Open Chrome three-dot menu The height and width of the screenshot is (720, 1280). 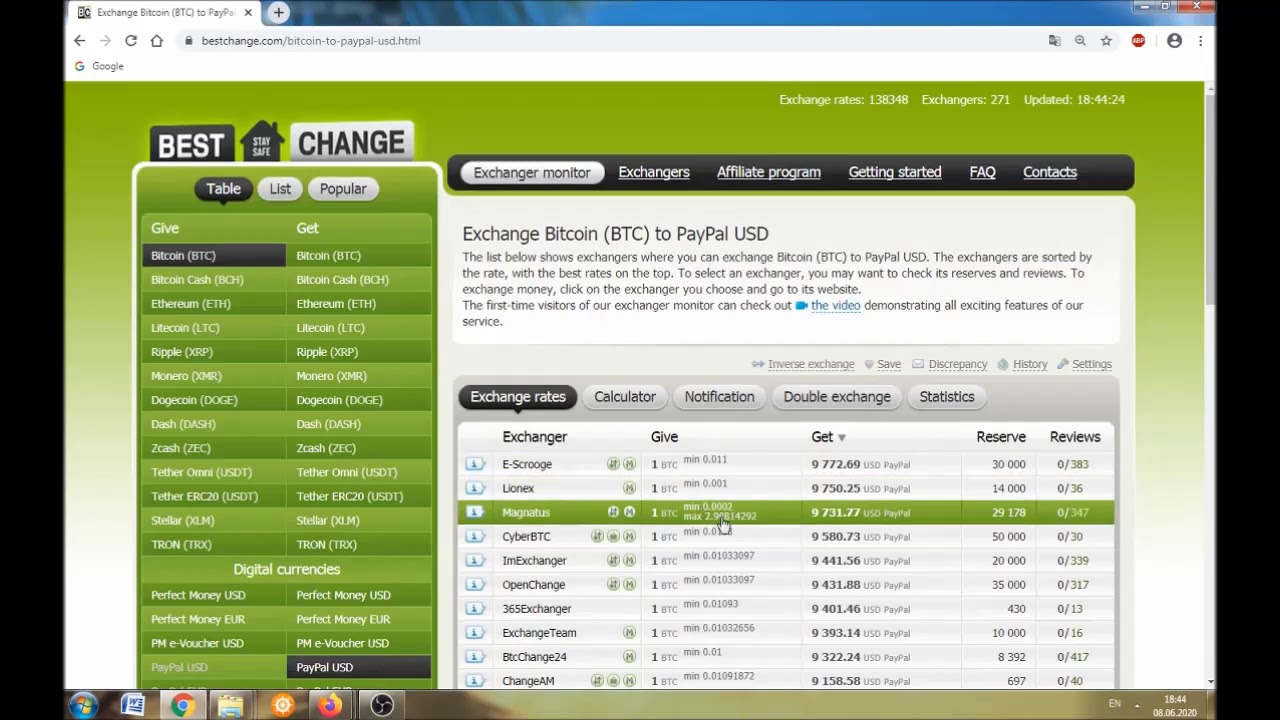click(1200, 41)
